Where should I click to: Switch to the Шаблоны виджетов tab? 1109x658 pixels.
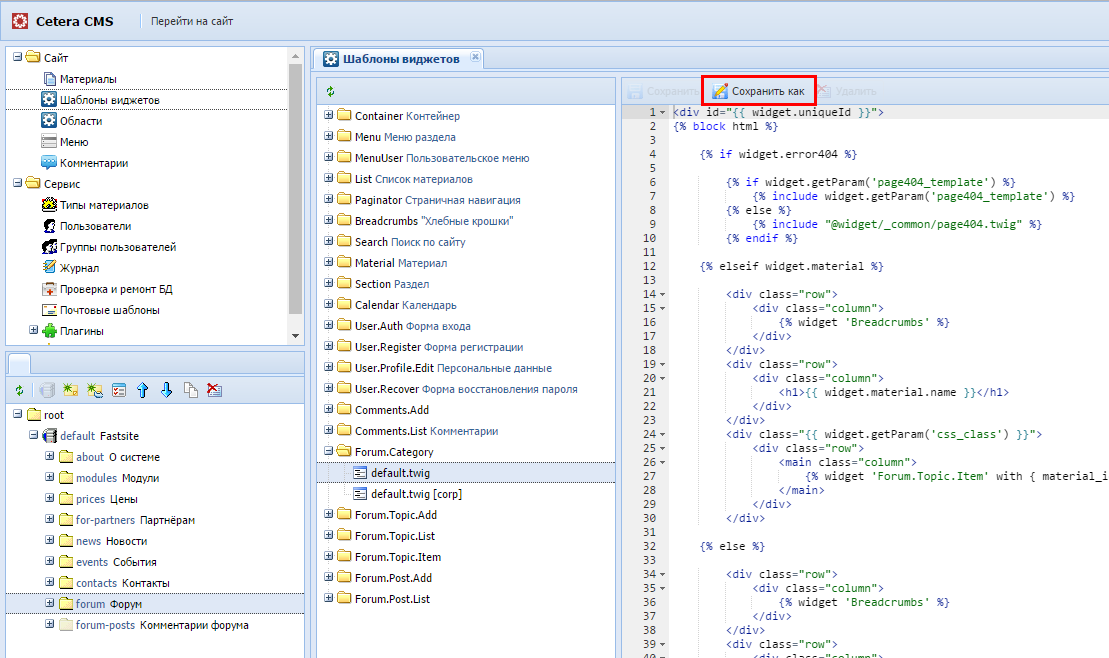[401, 59]
